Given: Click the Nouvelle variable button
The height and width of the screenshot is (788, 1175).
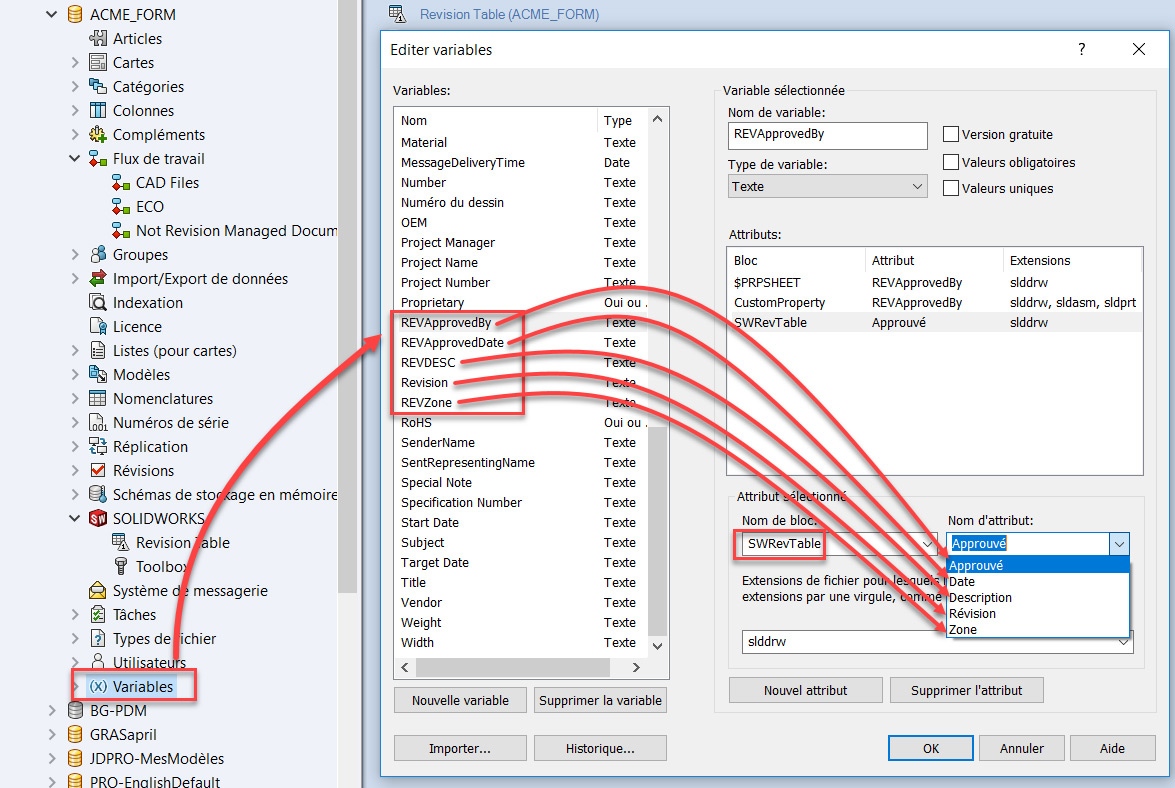Looking at the screenshot, I should coord(460,700).
